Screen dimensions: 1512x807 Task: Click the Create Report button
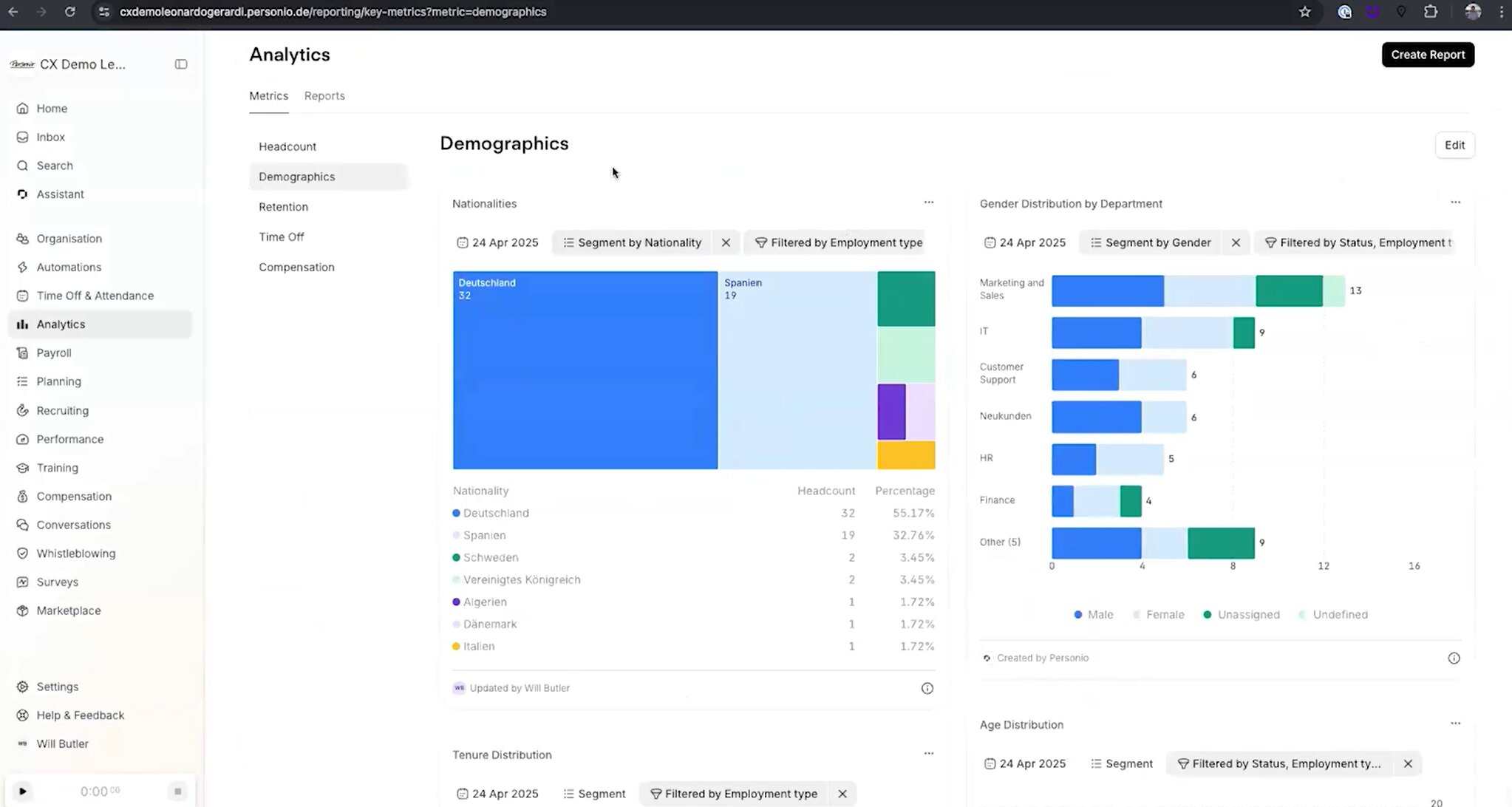(x=1427, y=55)
